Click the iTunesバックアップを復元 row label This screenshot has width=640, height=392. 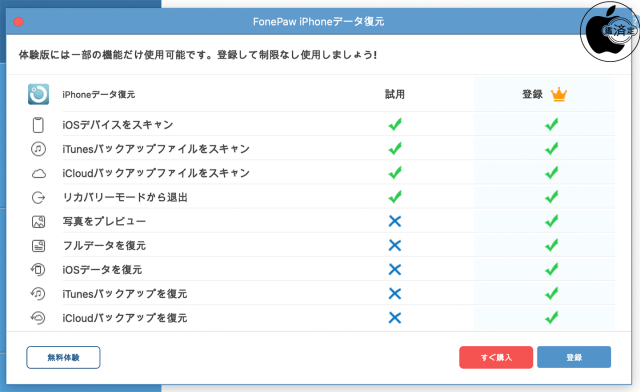click(124, 294)
